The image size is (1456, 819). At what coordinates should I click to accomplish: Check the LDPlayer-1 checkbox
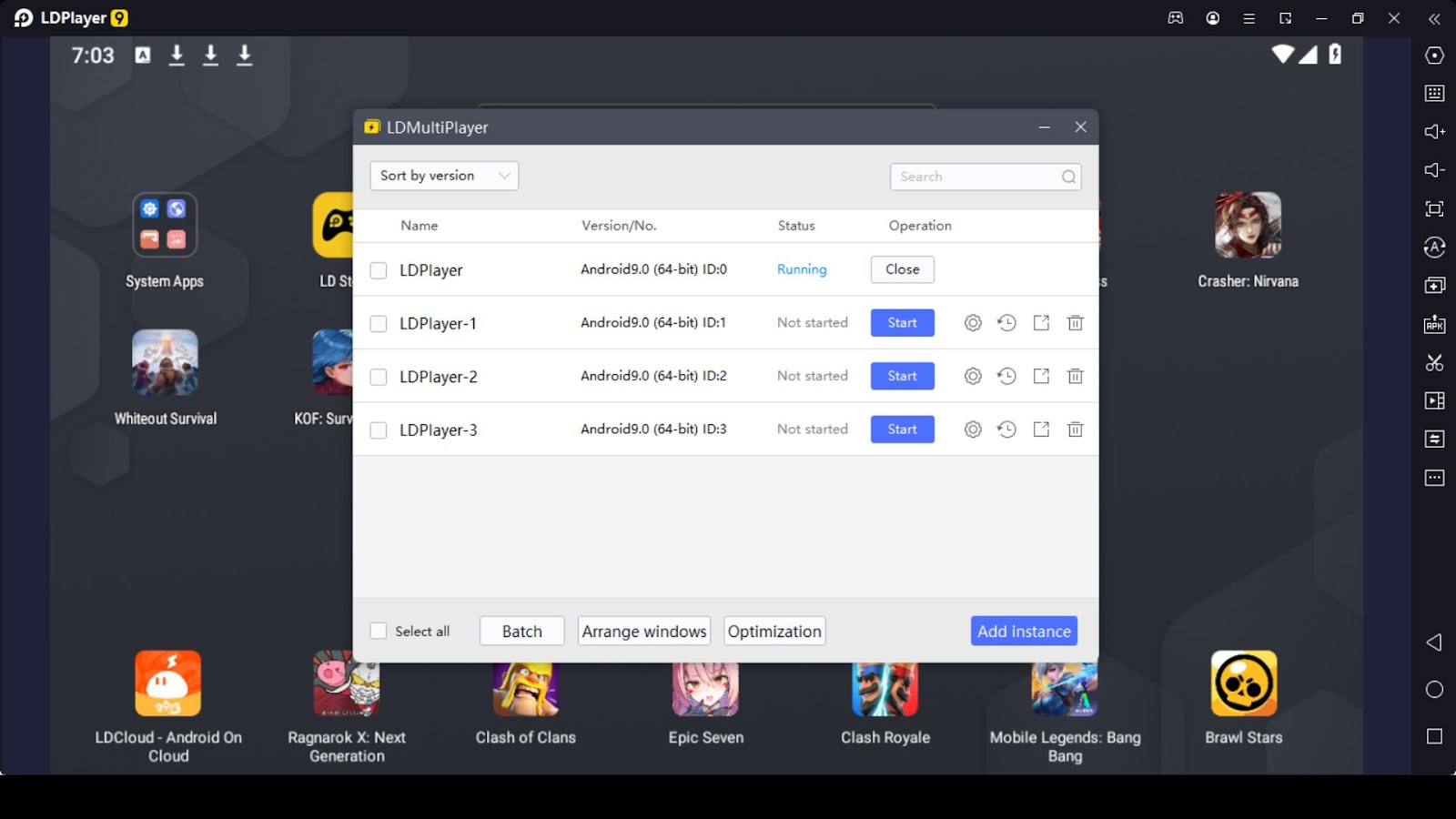(x=379, y=324)
